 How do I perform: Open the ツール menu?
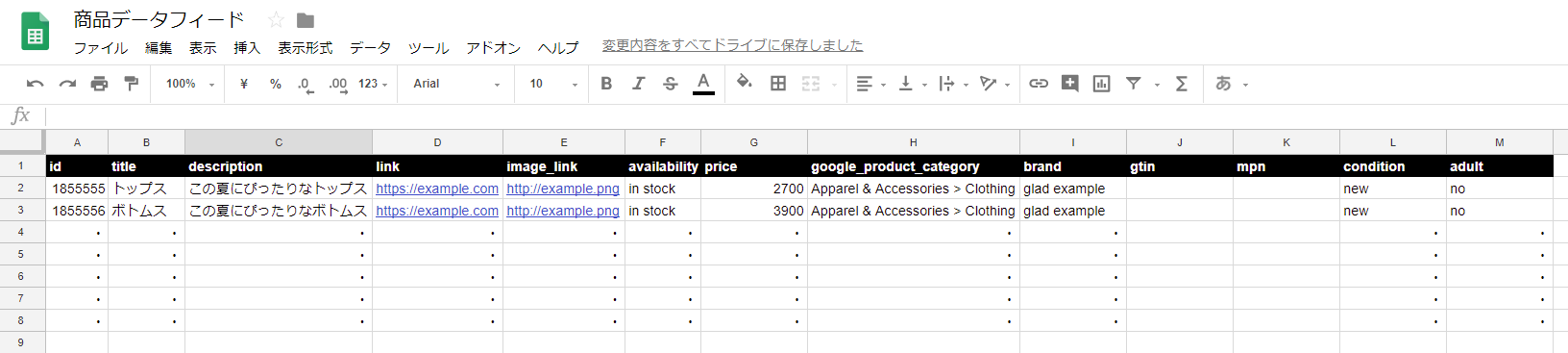[x=429, y=47]
